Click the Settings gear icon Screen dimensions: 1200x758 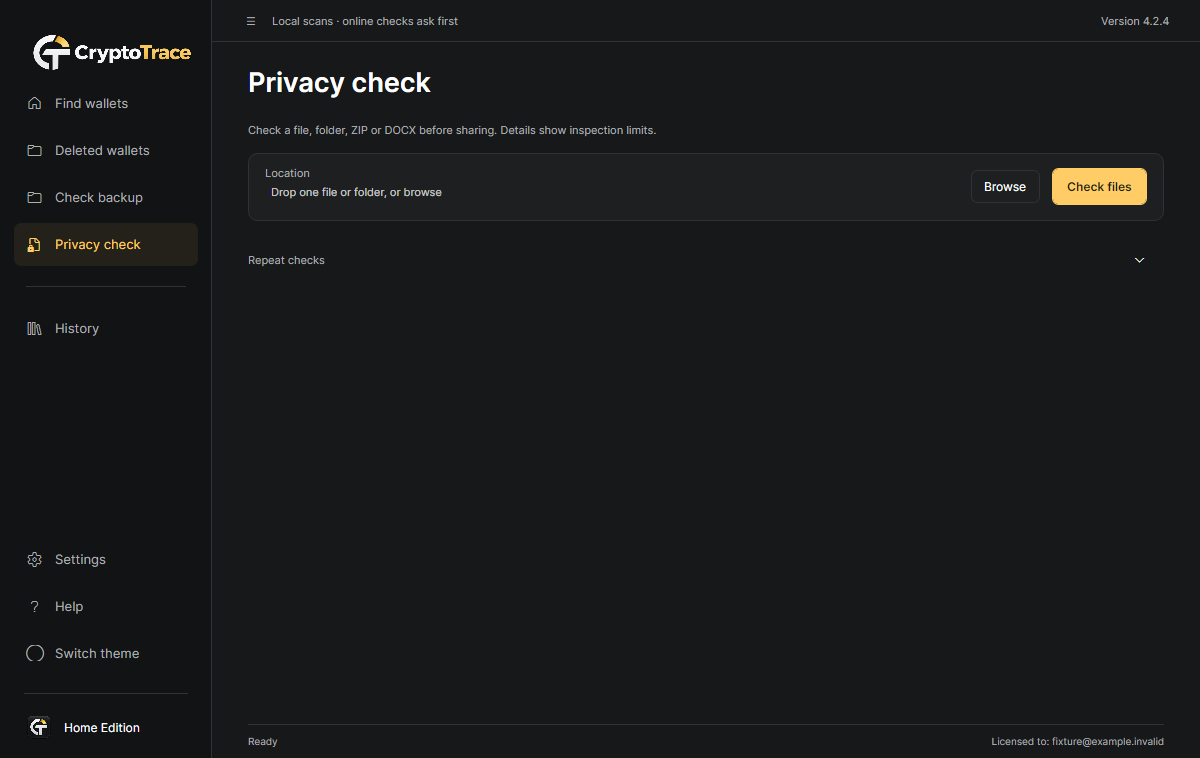click(x=35, y=559)
